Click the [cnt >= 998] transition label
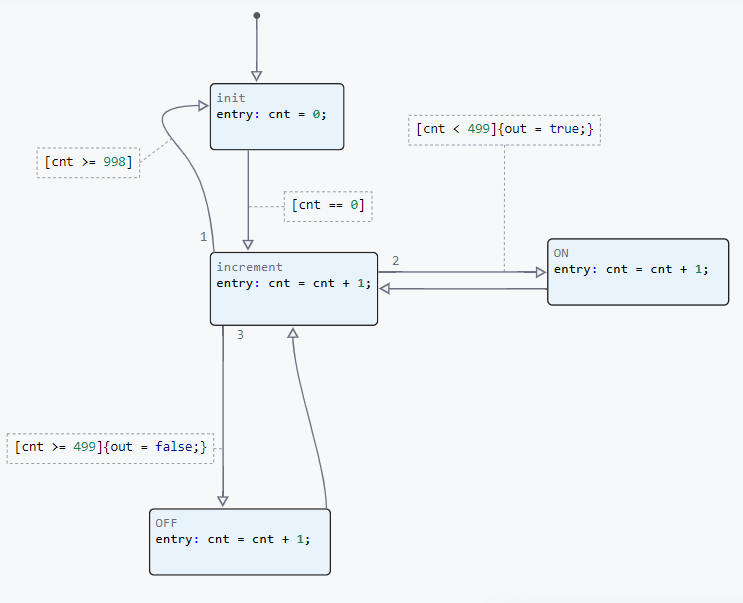The height and width of the screenshot is (603, 743). click(x=88, y=162)
